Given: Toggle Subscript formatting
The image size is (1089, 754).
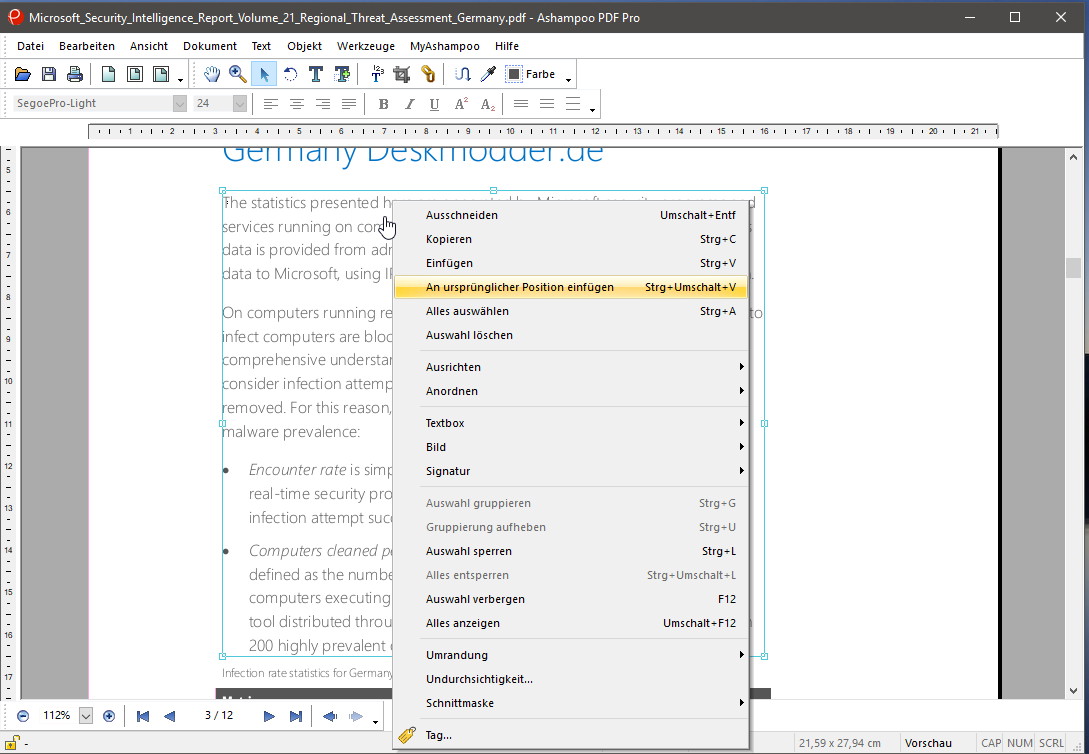Looking at the screenshot, I should 488,104.
